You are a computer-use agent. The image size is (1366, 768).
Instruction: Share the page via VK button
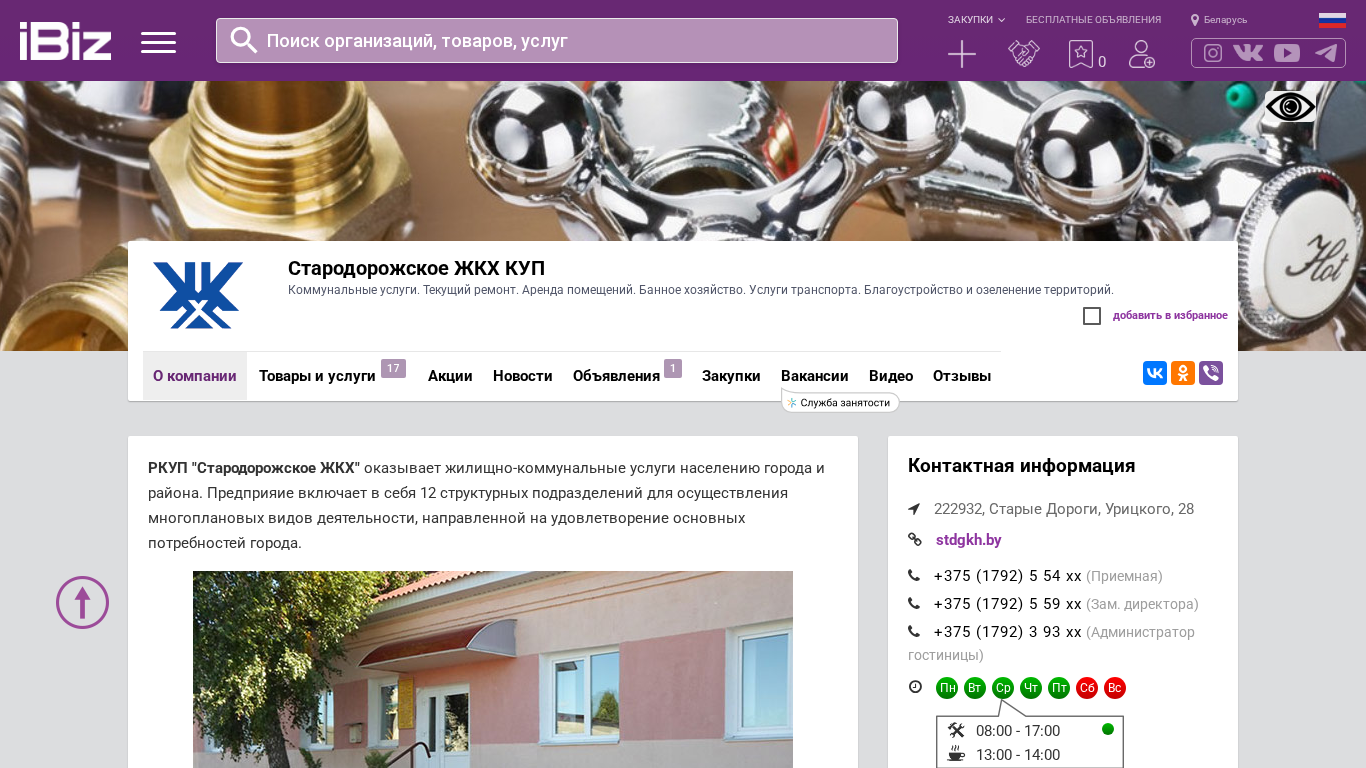pyautogui.click(x=1155, y=373)
